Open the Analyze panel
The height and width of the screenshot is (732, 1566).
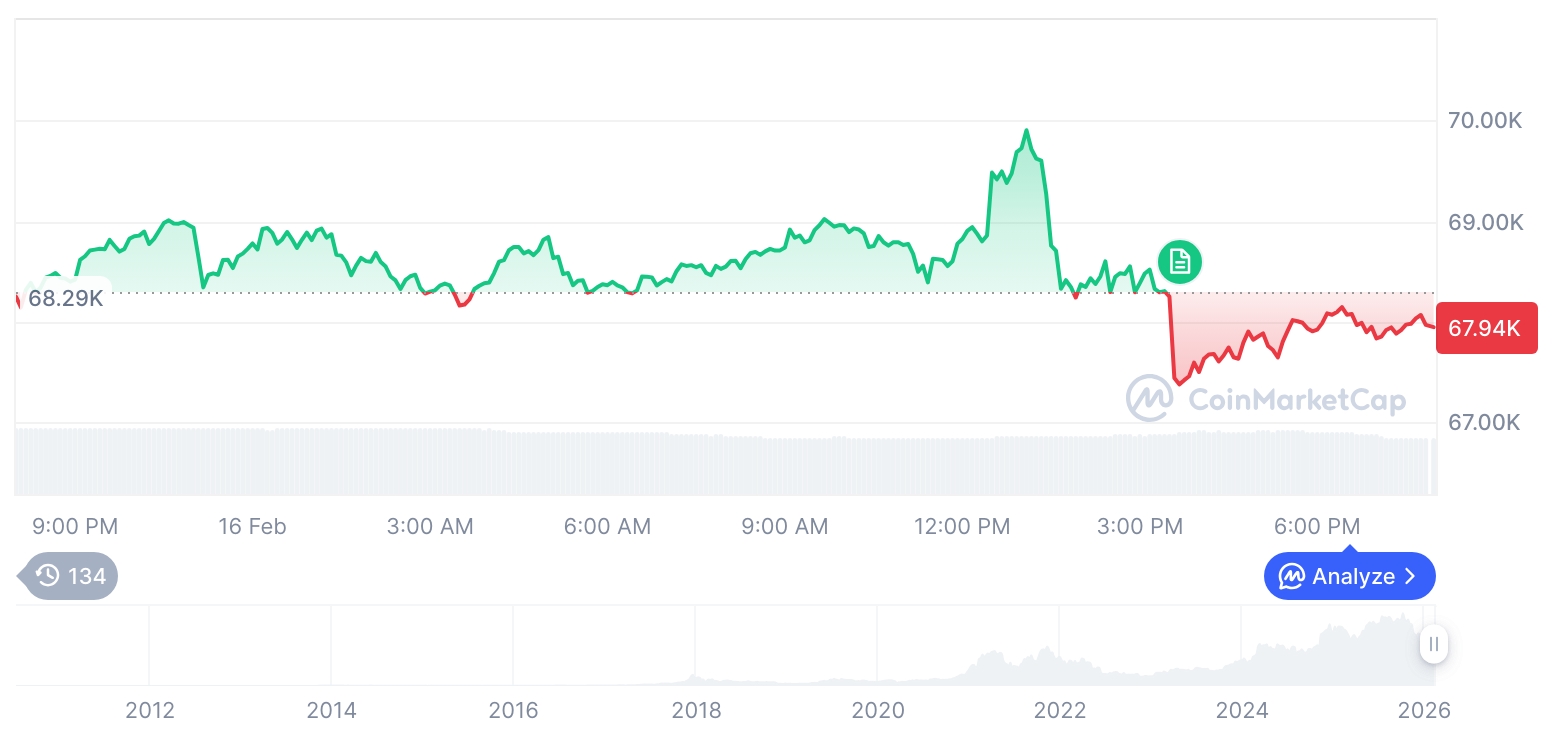1349,576
